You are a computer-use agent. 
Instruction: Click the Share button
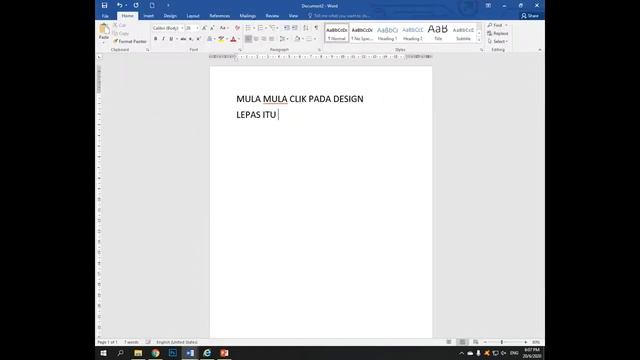[x=530, y=16]
